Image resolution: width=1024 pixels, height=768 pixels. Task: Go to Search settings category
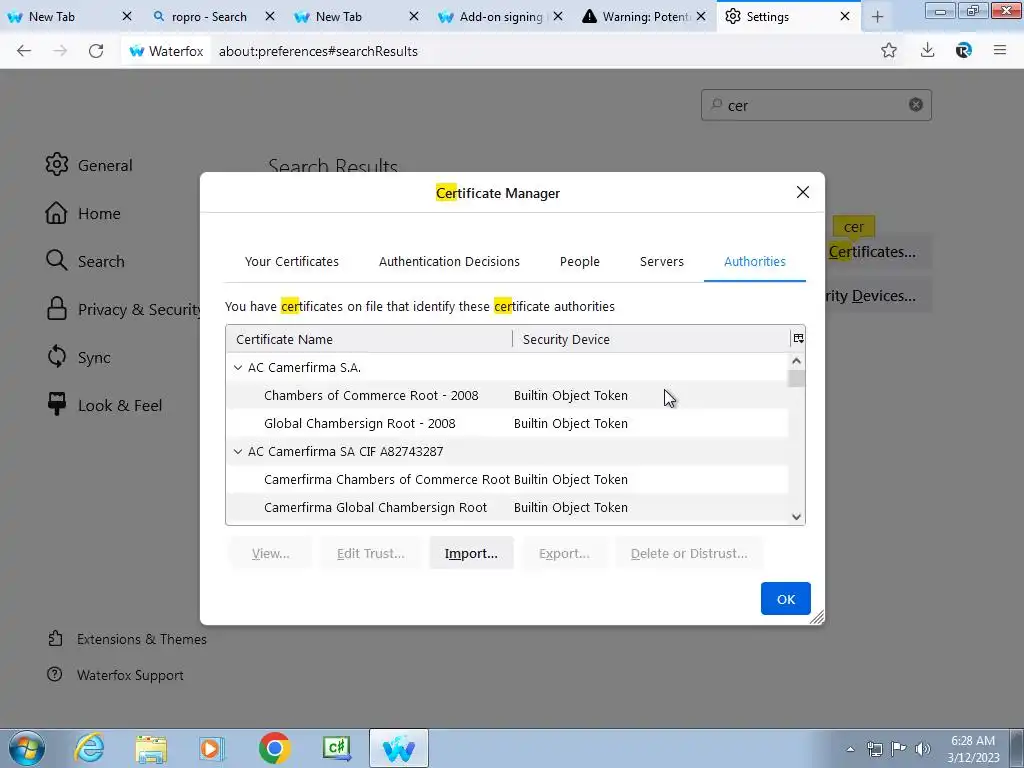[85, 261]
